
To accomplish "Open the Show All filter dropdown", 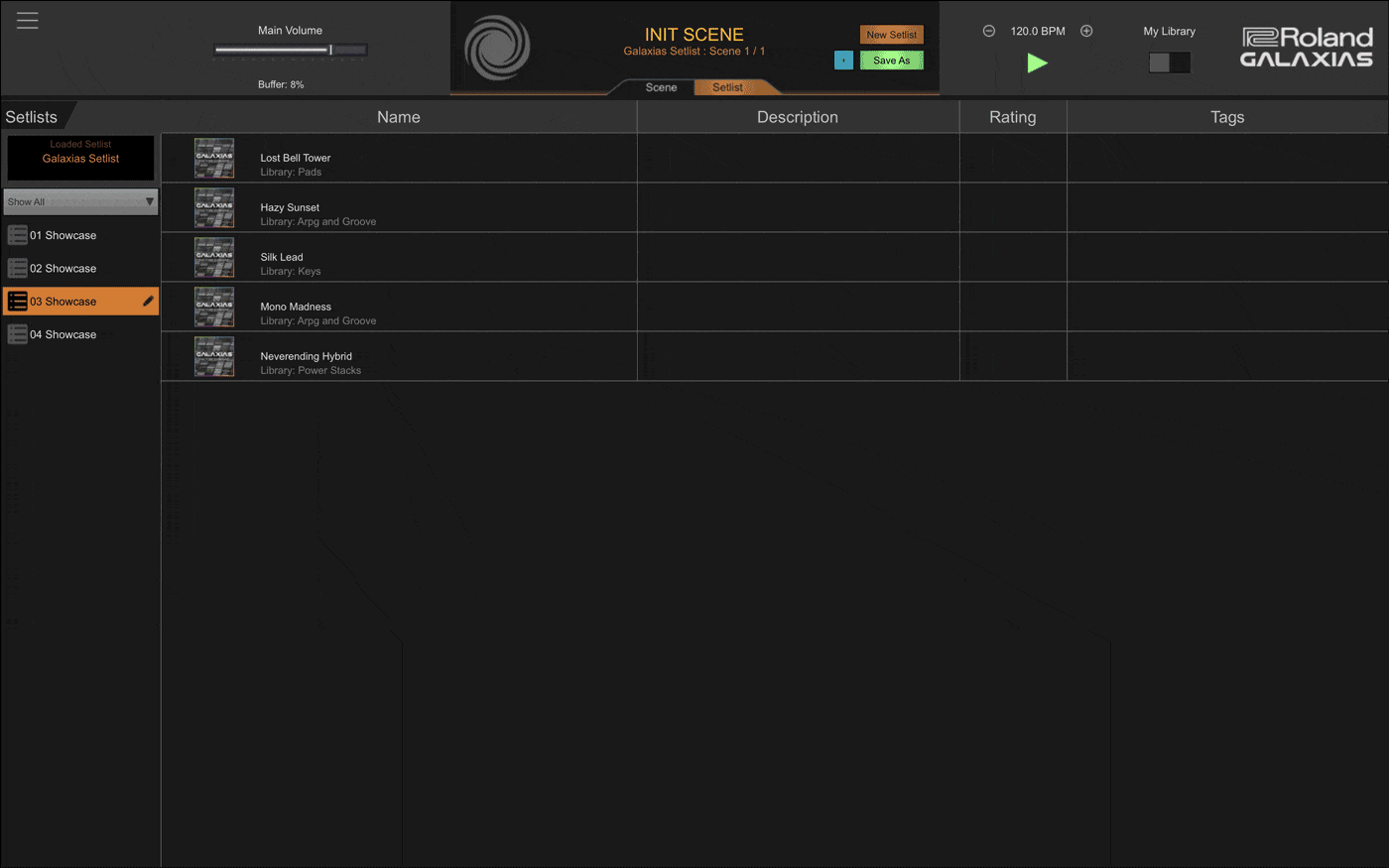I will click(80, 202).
